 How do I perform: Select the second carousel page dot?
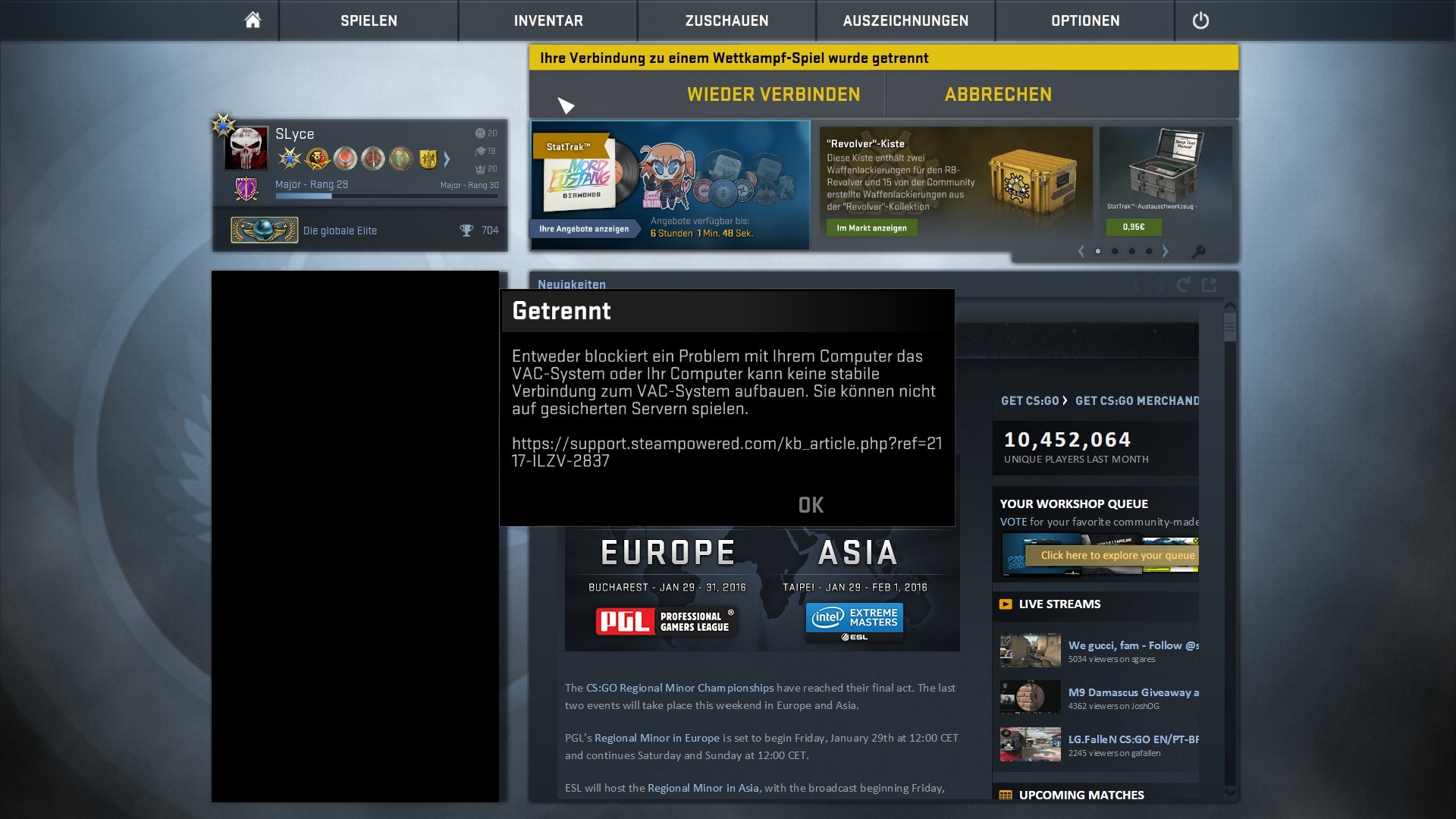click(x=1115, y=251)
